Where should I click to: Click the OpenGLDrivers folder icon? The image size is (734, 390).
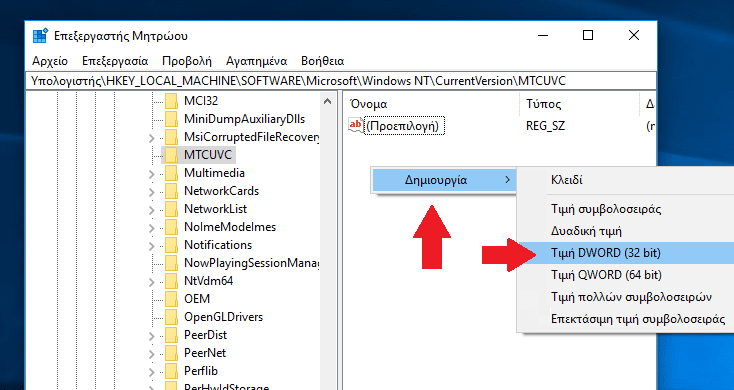pyautogui.click(x=172, y=317)
